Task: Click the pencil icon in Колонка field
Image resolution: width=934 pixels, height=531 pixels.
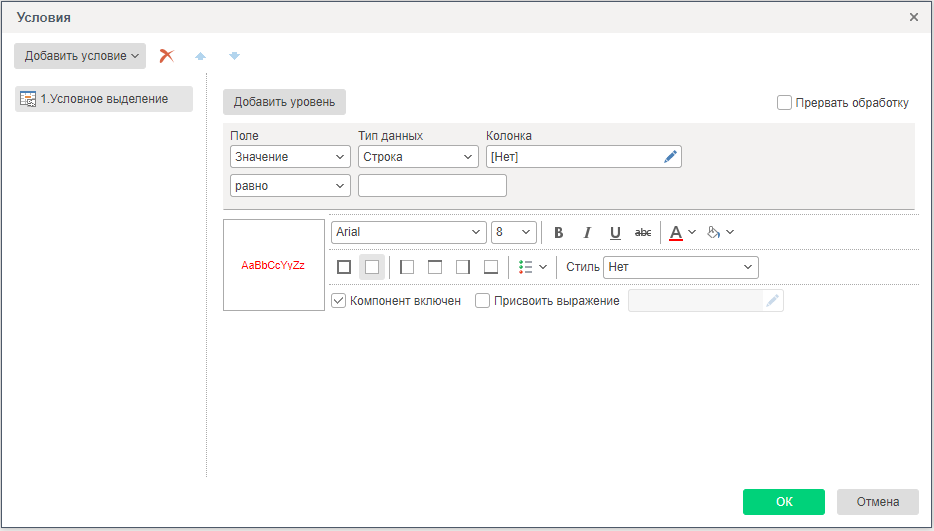Action: (670, 157)
